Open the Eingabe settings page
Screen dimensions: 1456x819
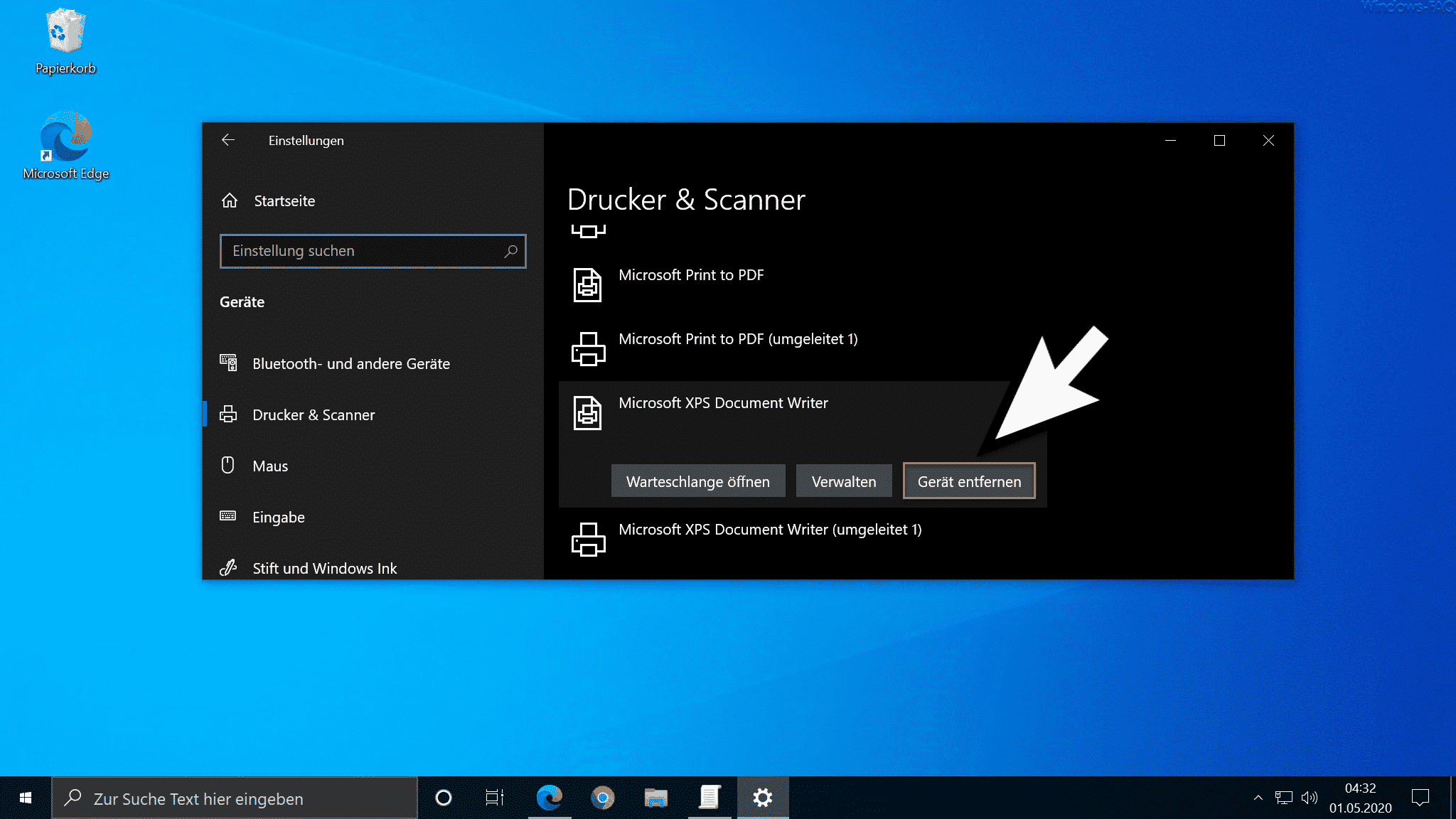coord(279,517)
